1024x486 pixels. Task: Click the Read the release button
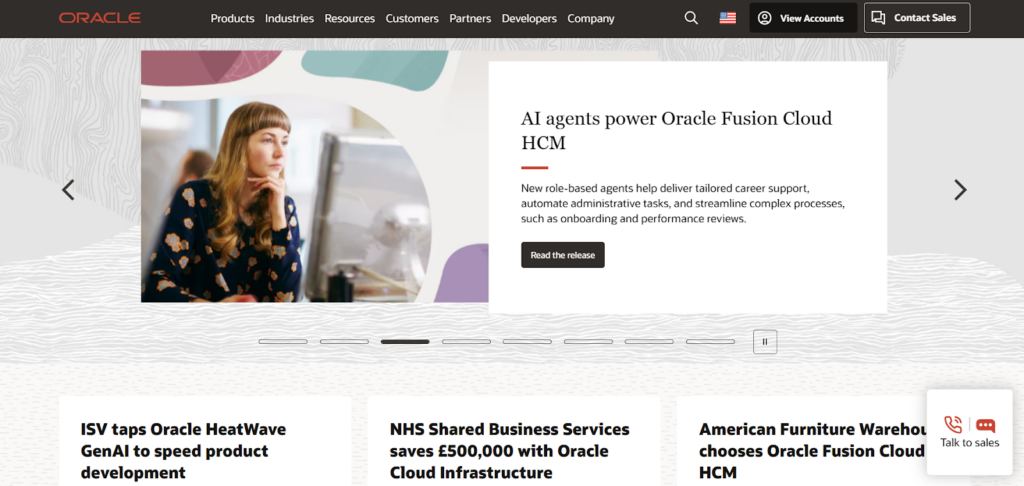tap(562, 255)
